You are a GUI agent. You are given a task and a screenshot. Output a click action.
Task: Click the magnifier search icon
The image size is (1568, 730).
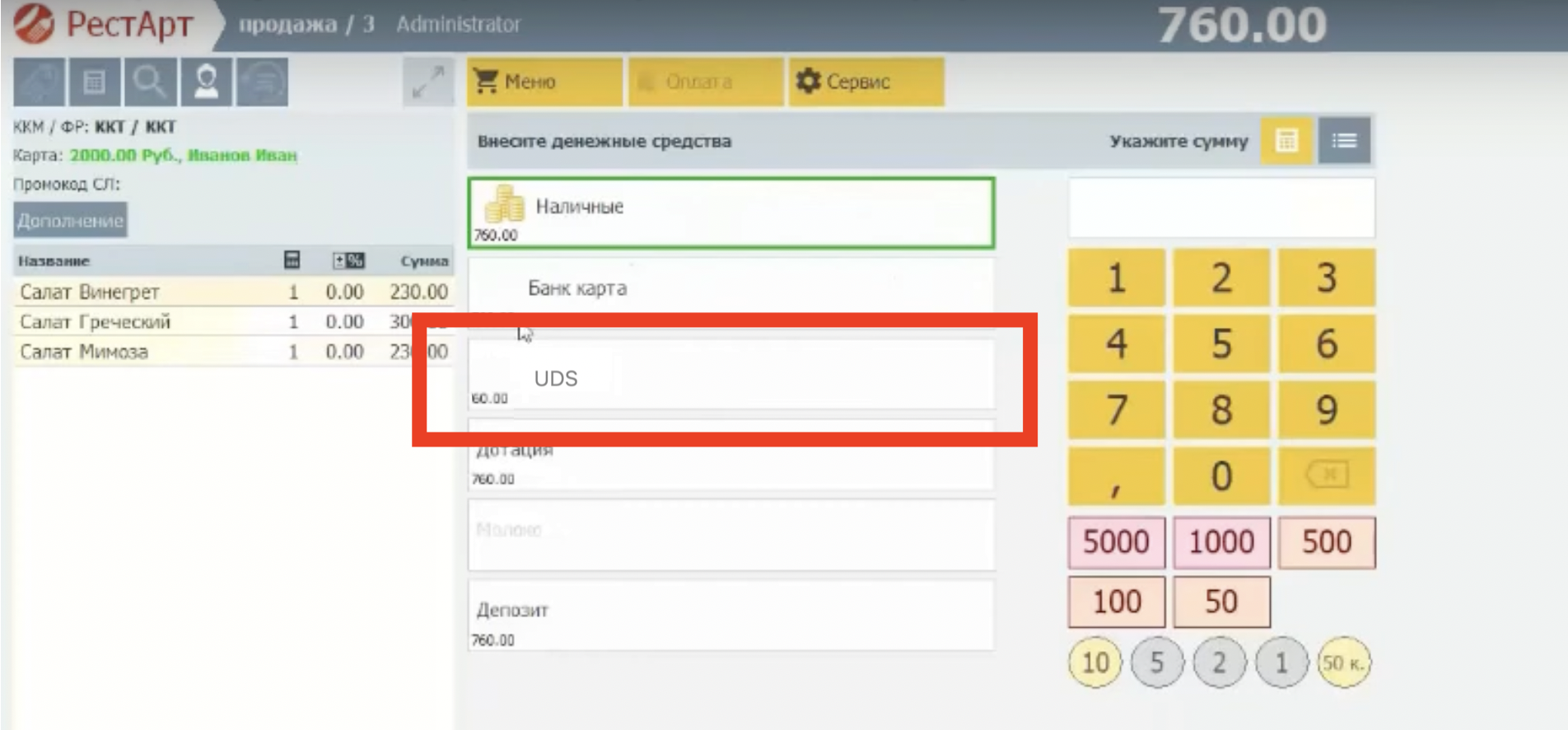click(x=150, y=82)
